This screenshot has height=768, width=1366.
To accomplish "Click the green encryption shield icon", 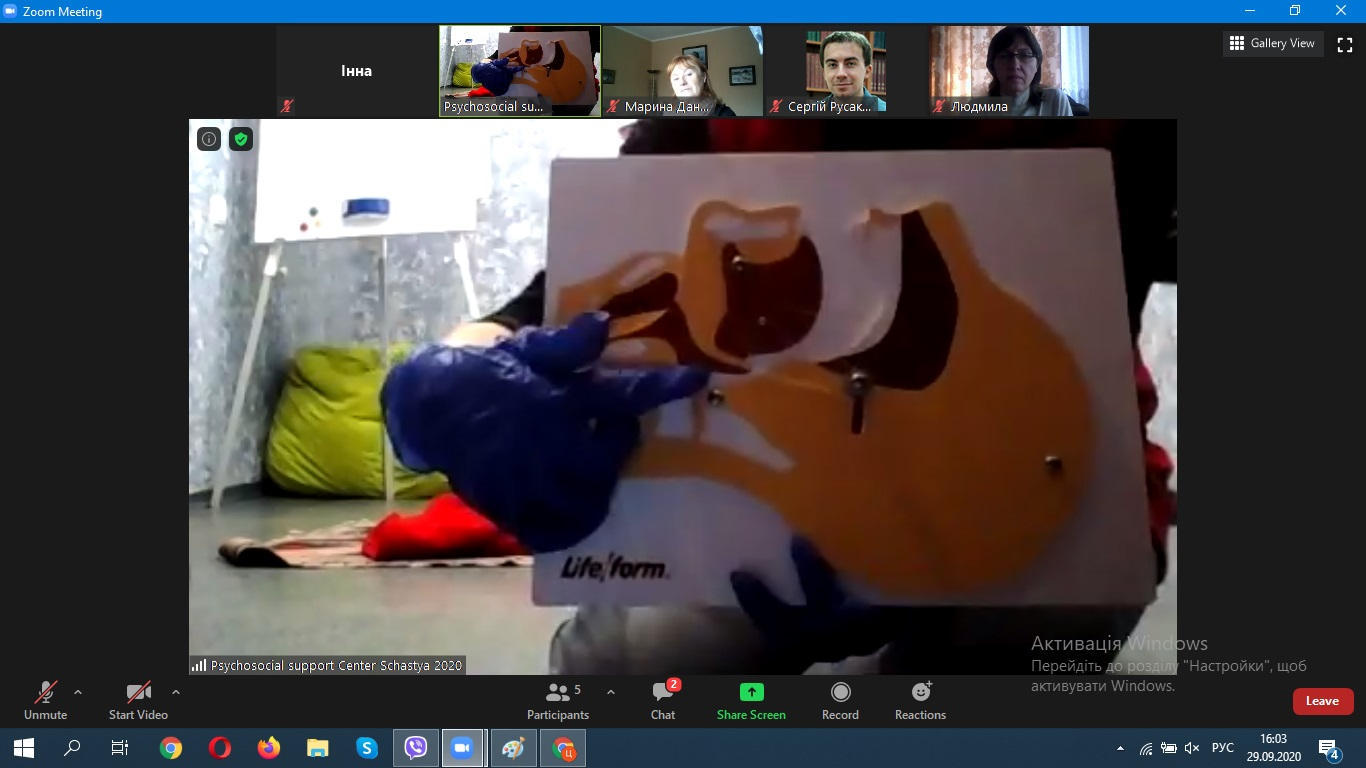I will (x=240, y=139).
